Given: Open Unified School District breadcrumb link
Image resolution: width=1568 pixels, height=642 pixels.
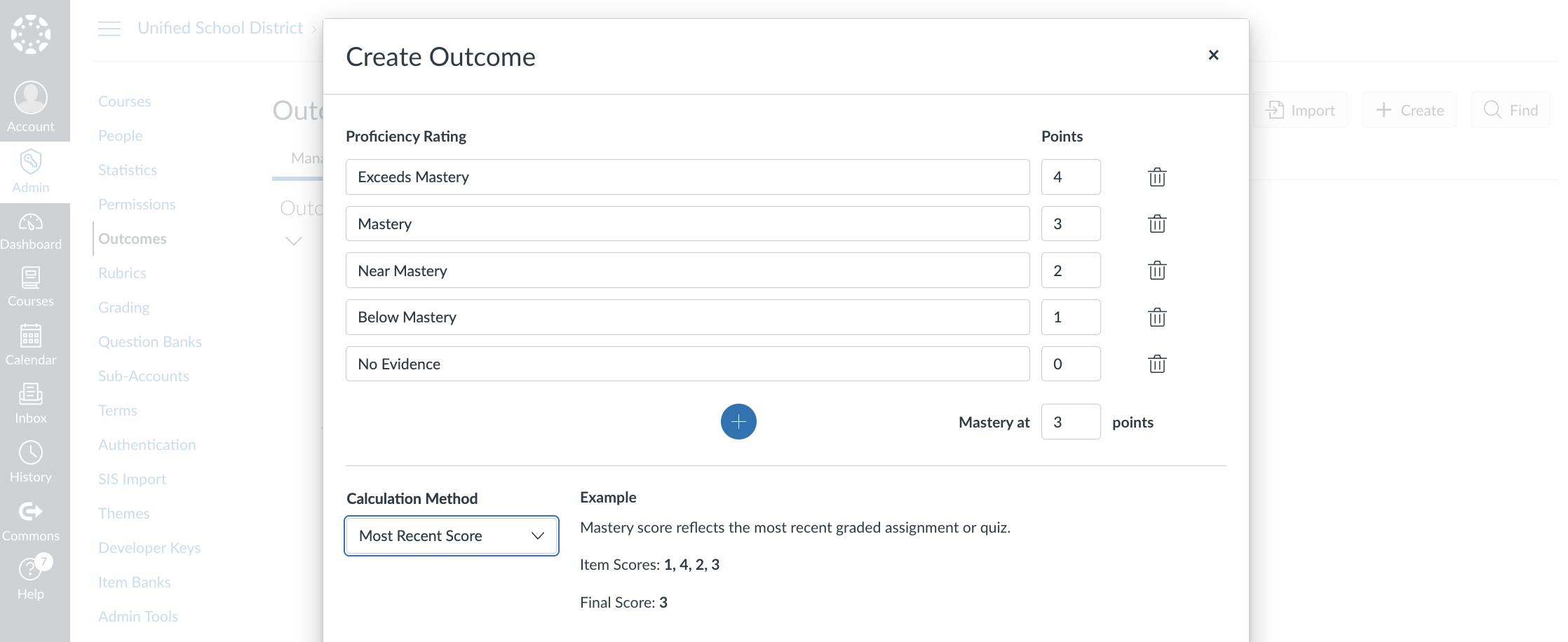Looking at the screenshot, I should 220,28.
